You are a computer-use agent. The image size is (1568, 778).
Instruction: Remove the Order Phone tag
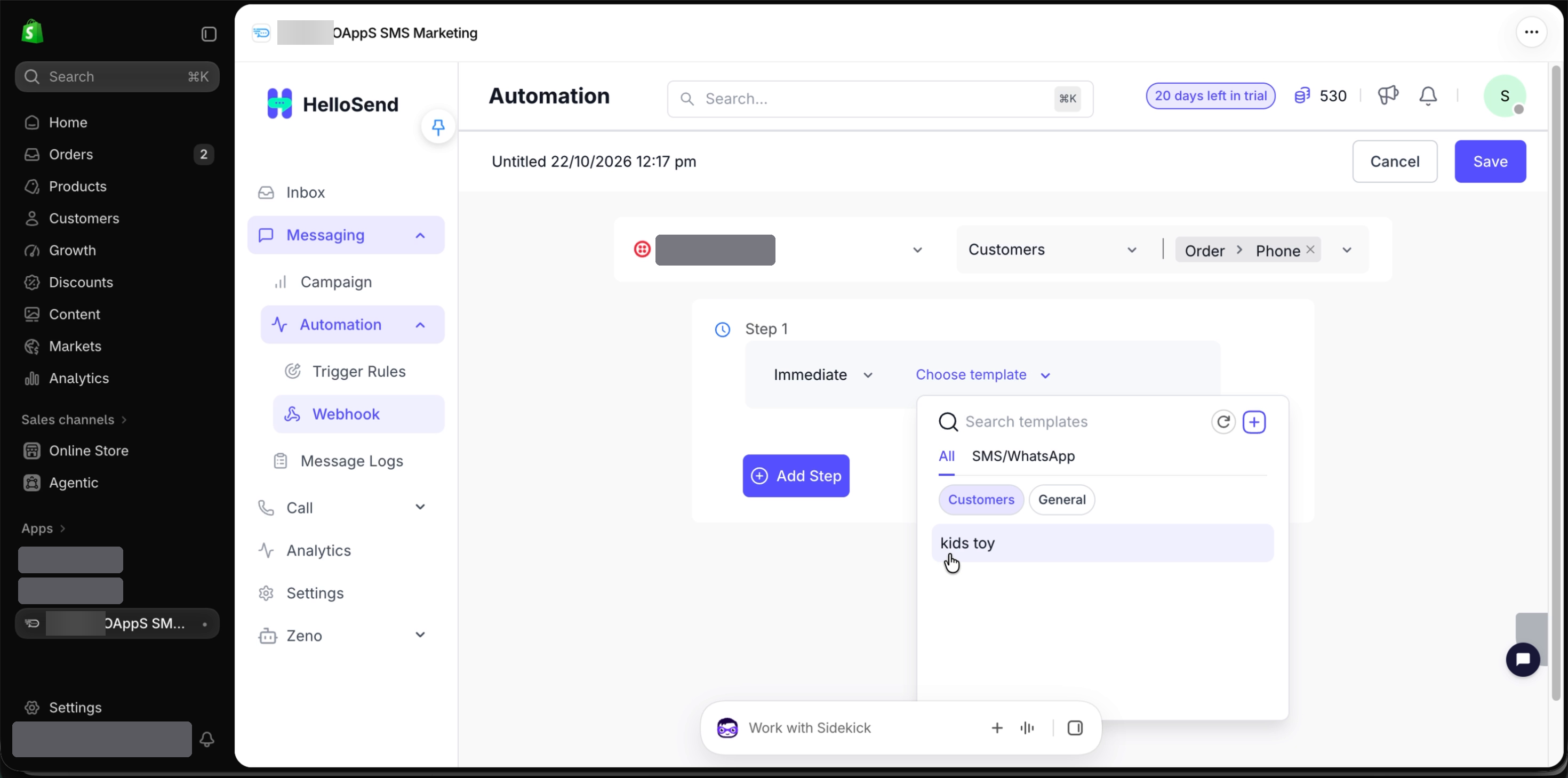point(1310,250)
